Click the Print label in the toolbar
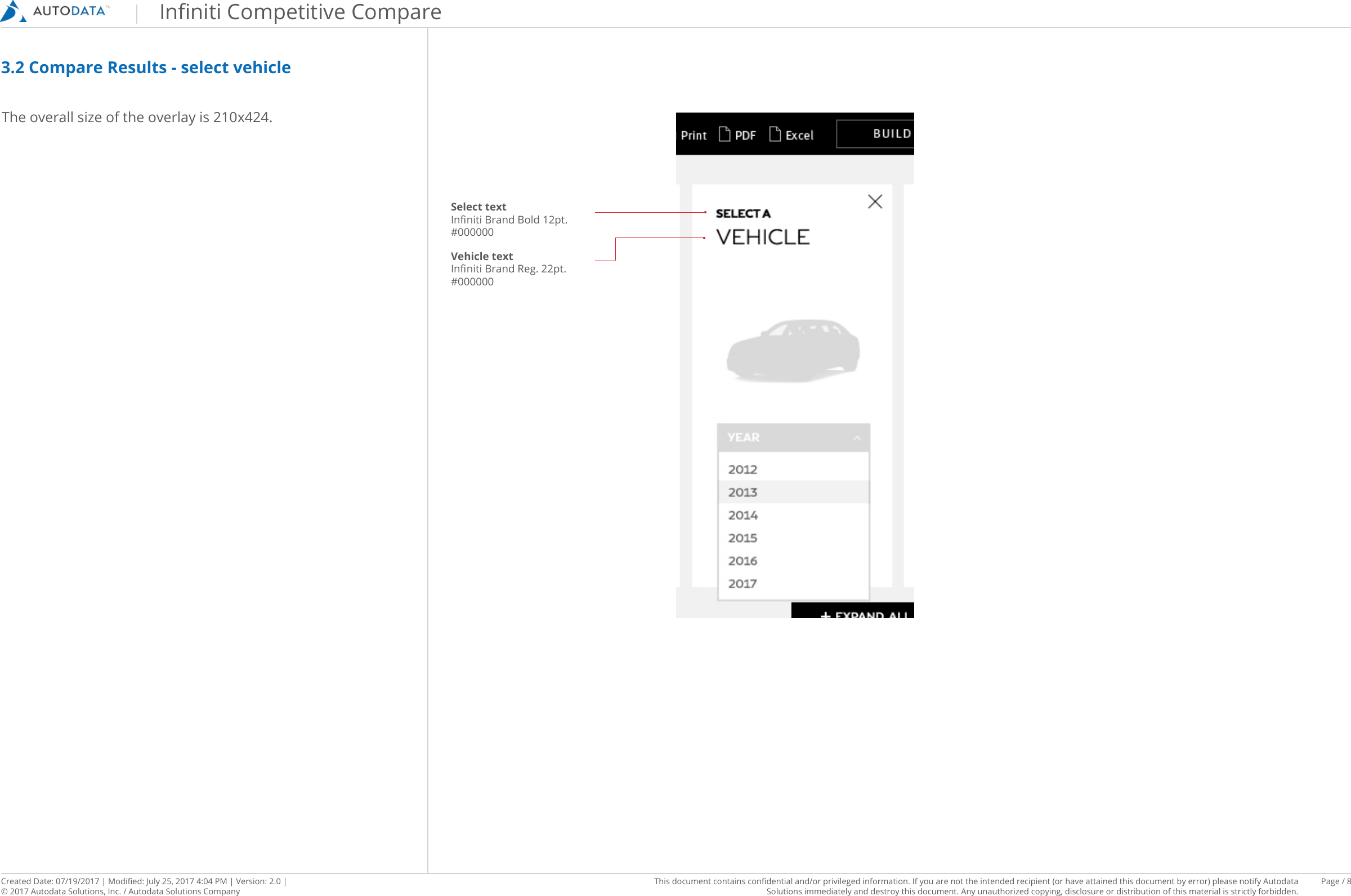This screenshot has width=1351, height=896. pyautogui.click(x=693, y=135)
